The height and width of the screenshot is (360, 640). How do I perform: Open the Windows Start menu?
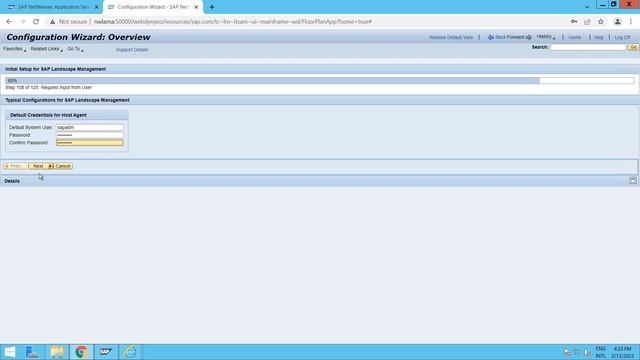pos(10,352)
